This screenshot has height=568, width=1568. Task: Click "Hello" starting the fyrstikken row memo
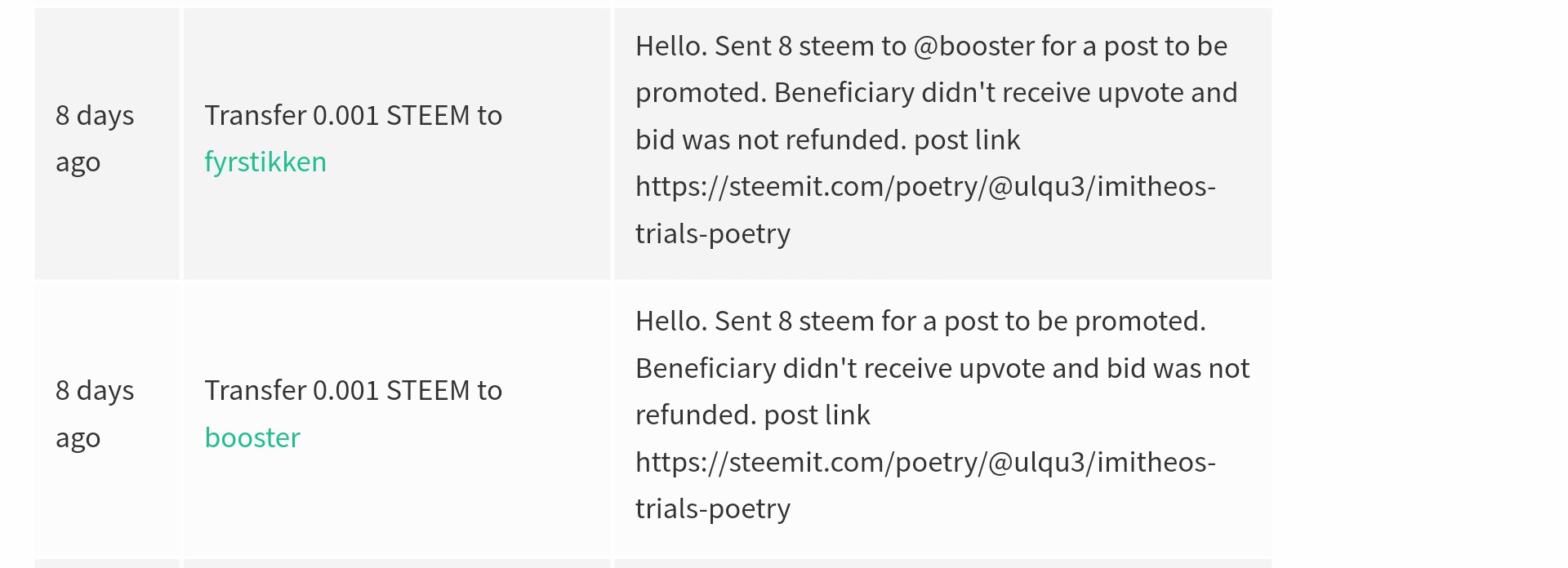[x=668, y=47]
